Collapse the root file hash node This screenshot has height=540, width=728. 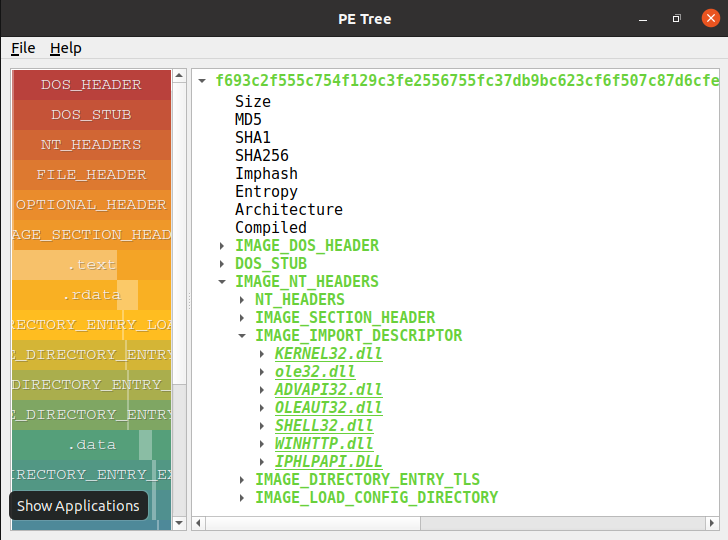(x=202, y=80)
